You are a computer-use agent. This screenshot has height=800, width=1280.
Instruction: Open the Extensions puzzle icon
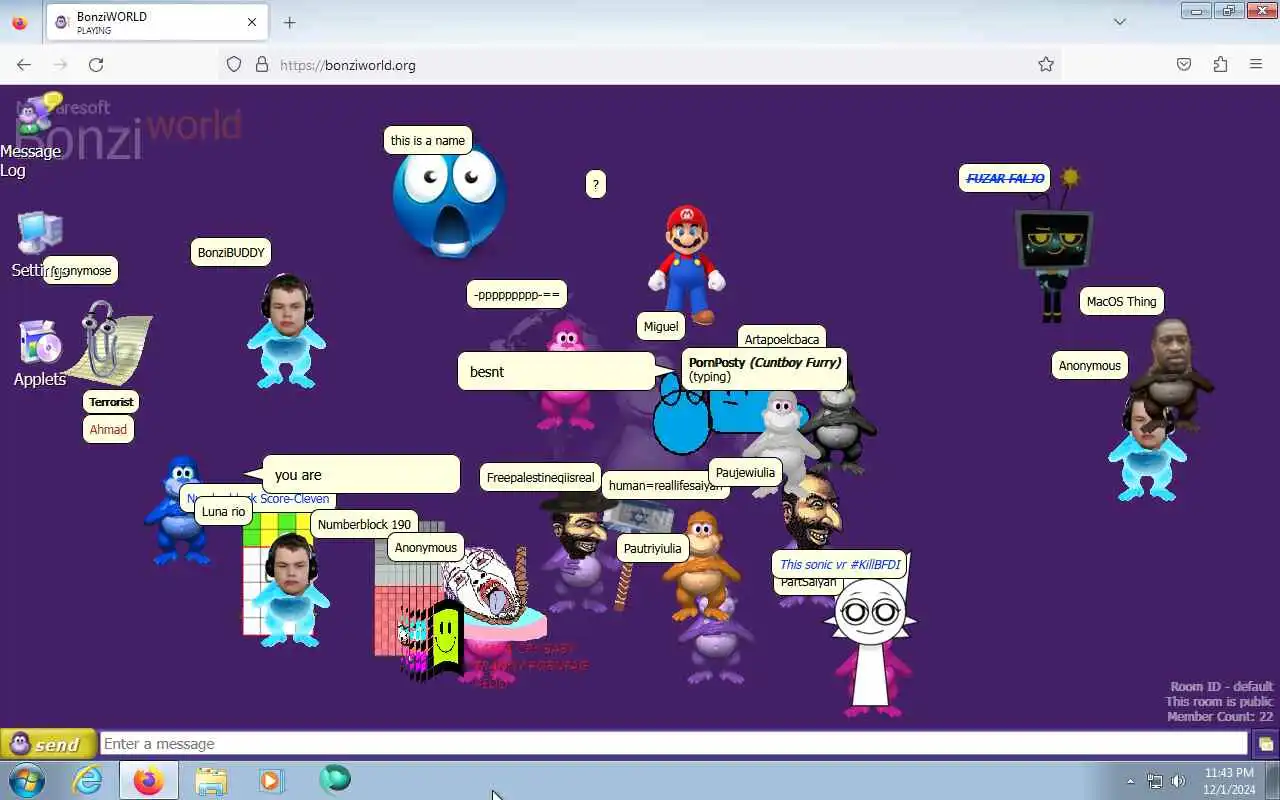[x=1220, y=65]
